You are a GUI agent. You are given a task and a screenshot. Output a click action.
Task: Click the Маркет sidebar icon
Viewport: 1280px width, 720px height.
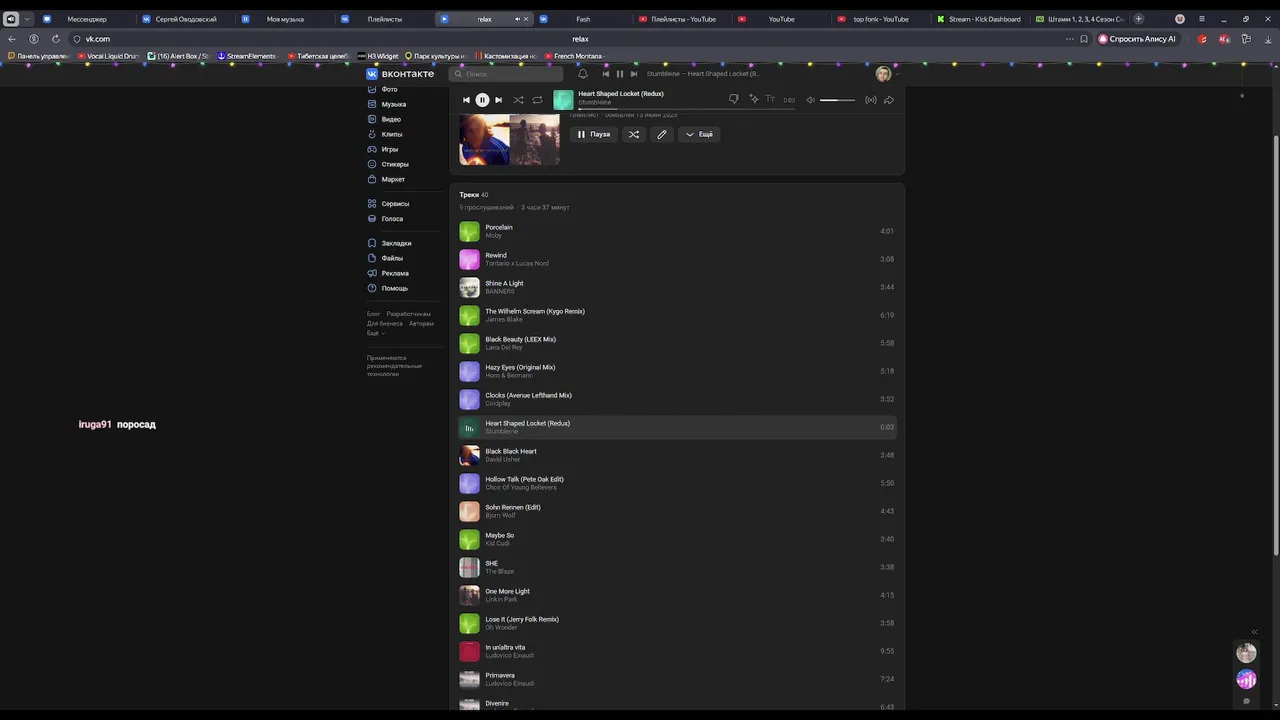[372, 179]
